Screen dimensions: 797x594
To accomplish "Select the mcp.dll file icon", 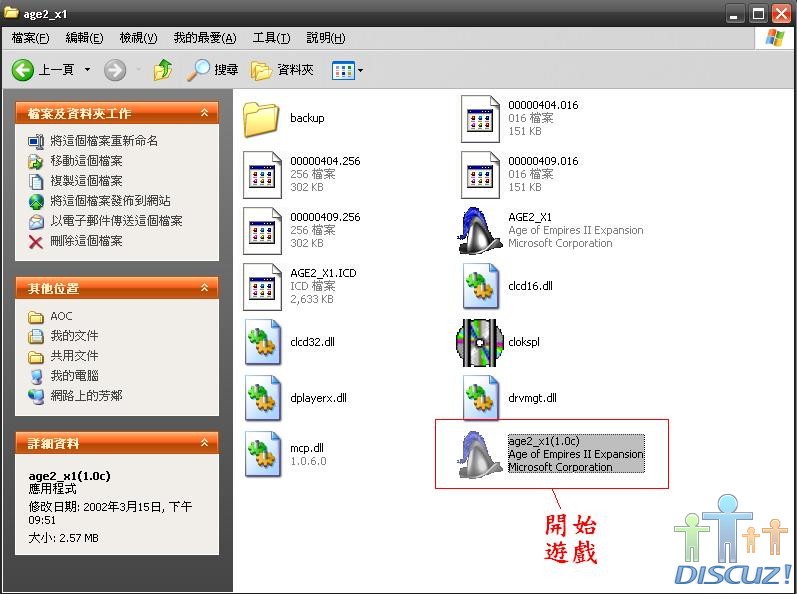I will (x=263, y=455).
